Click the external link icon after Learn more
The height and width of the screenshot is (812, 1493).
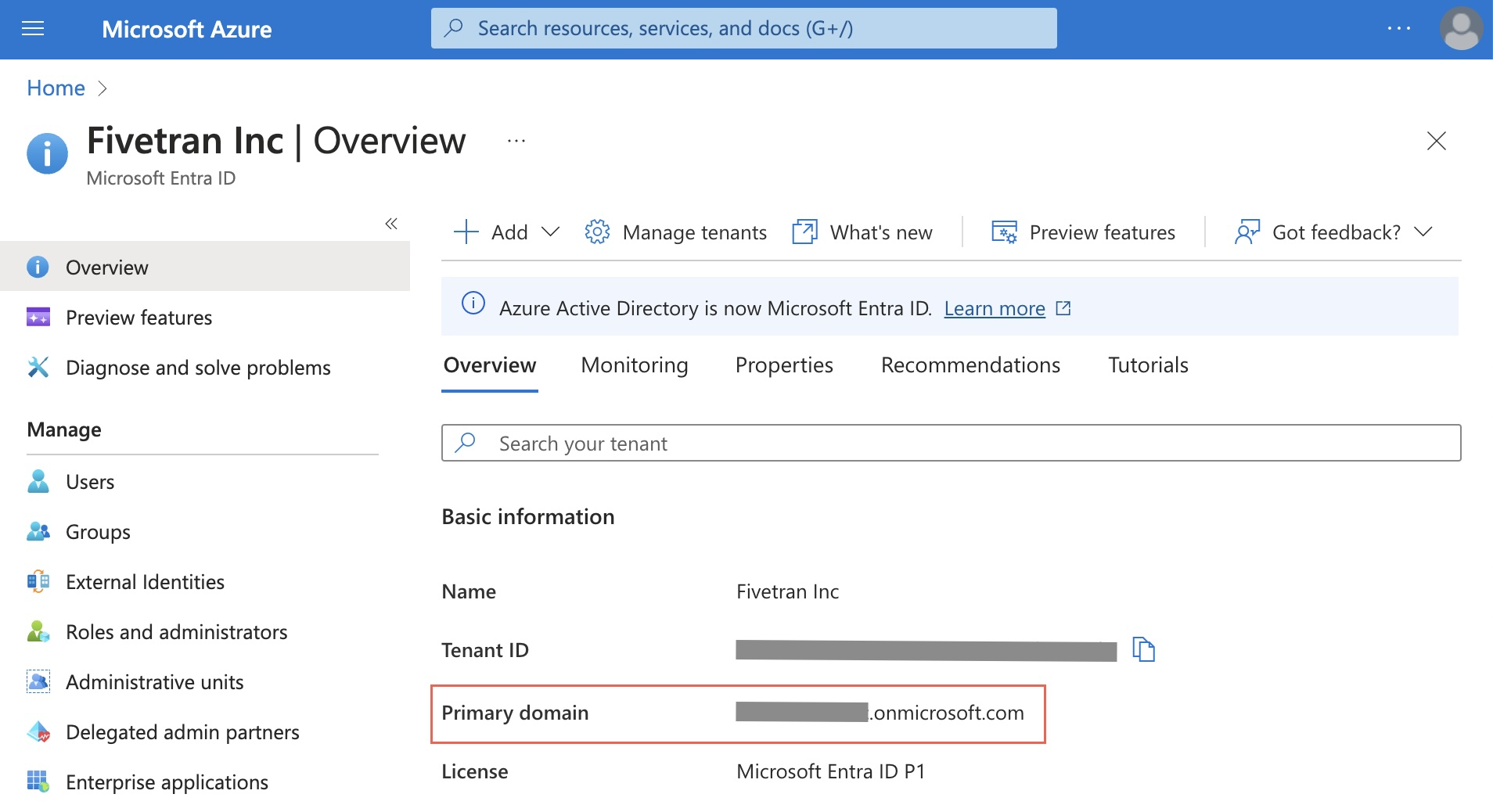1063,308
